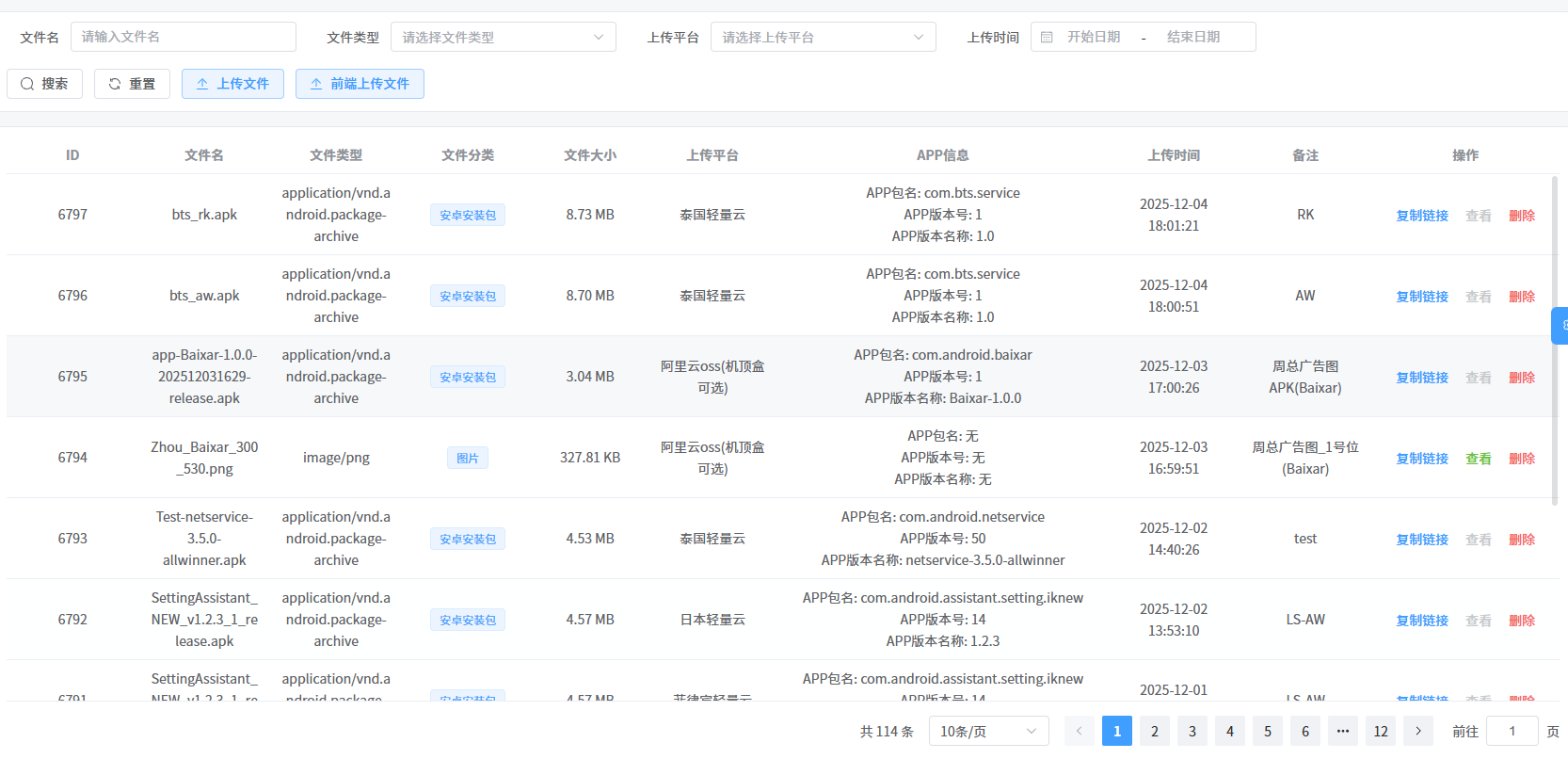Image resolution: width=1568 pixels, height=759 pixels.
Task: Copy link for Zhou_Baixar_300_530.png
Action: coord(1422,459)
